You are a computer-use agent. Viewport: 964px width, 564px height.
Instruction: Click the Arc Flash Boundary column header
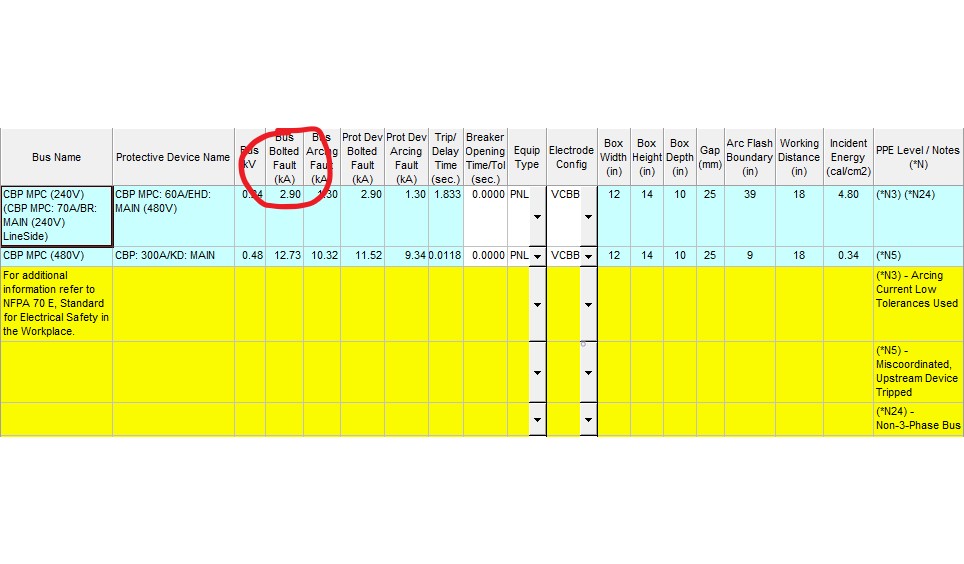point(749,157)
